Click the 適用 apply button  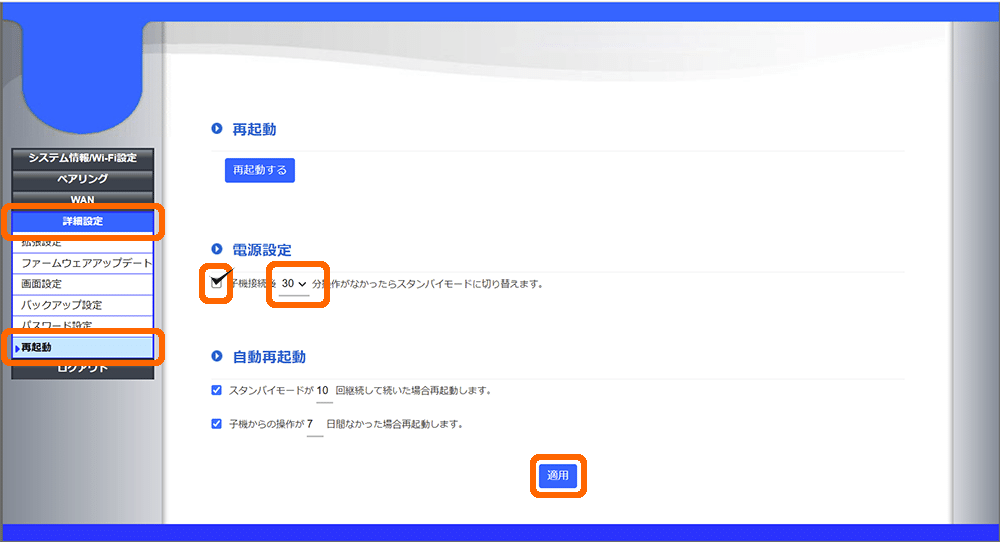pyautogui.click(x=557, y=476)
